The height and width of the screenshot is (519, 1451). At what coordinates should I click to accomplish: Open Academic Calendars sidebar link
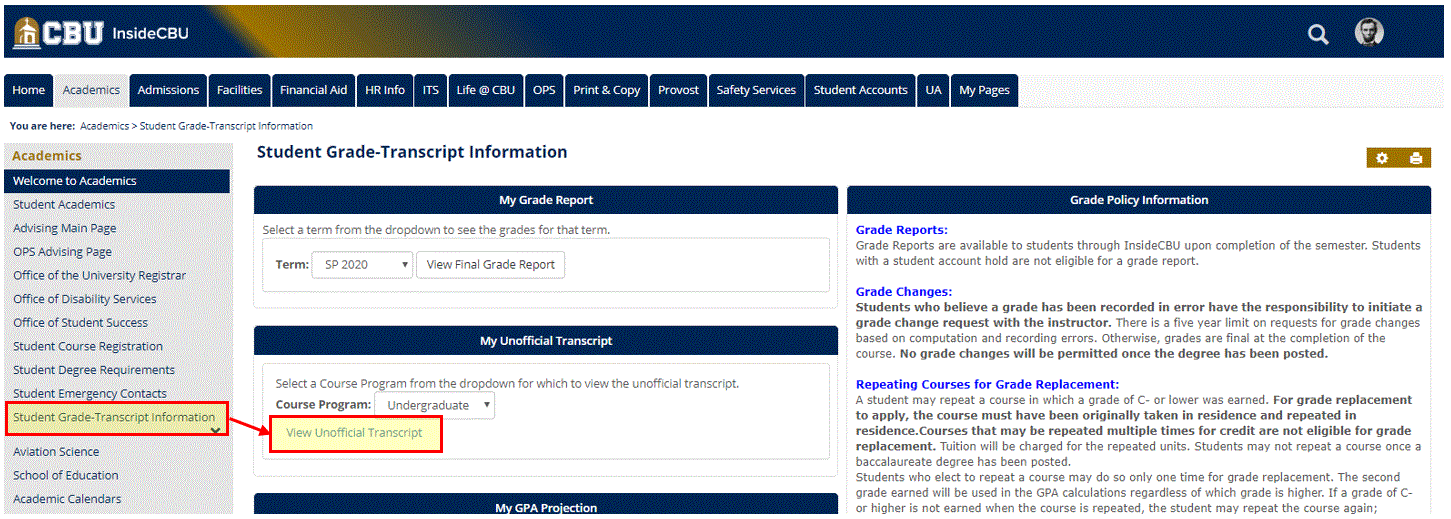(x=67, y=499)
